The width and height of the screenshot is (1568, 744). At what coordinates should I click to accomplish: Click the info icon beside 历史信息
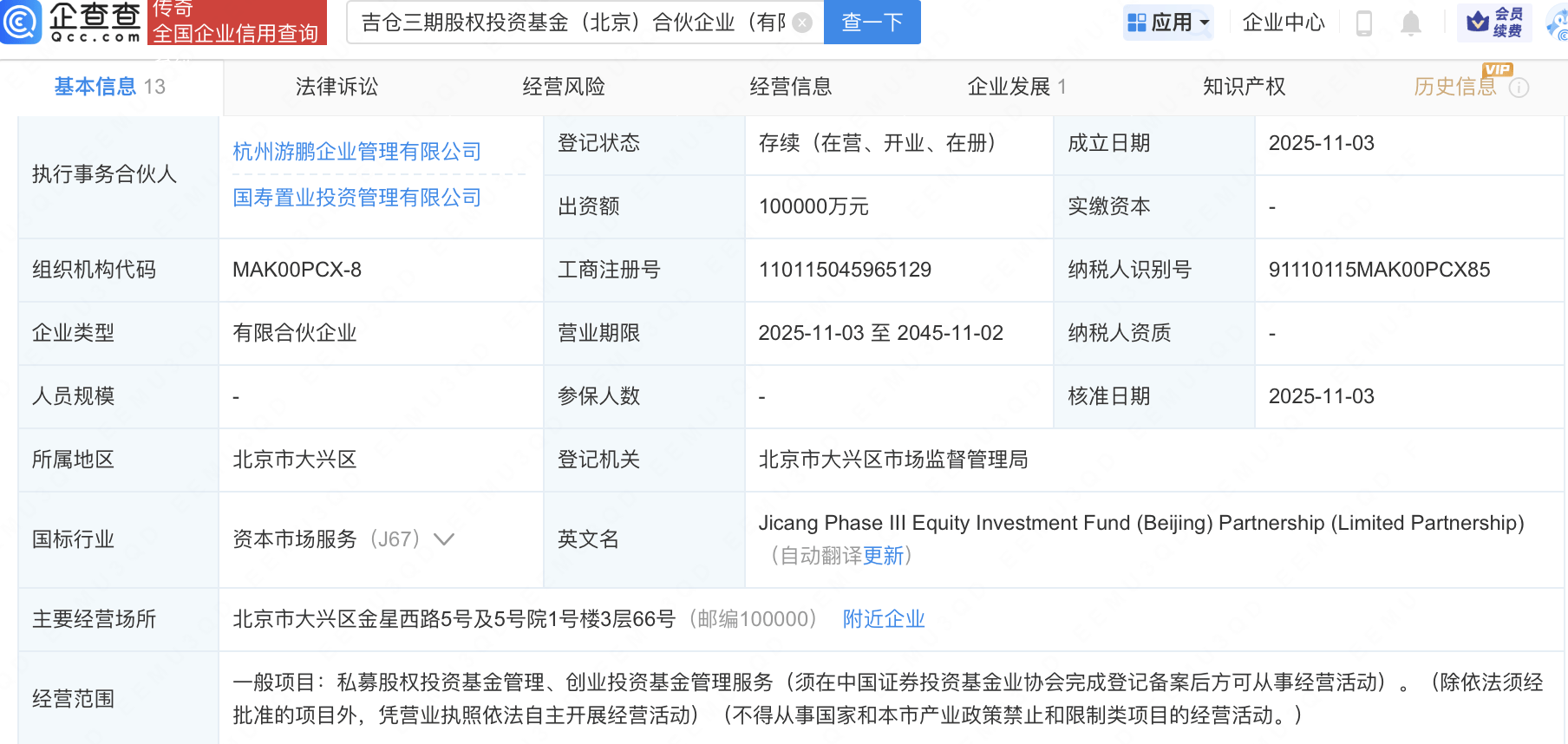(1519, 88)
